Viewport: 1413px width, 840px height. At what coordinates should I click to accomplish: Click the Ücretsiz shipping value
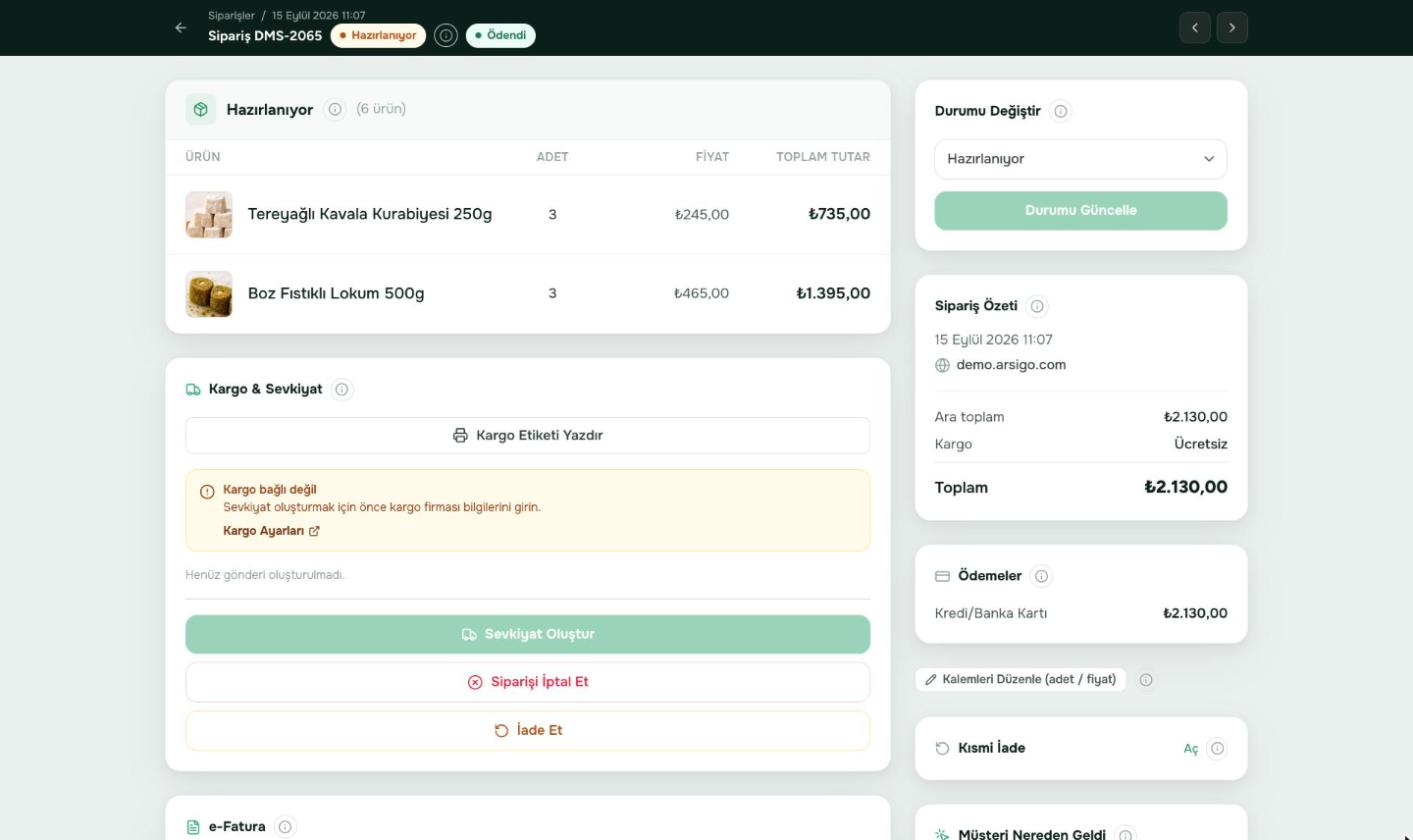click(1201, 444)
